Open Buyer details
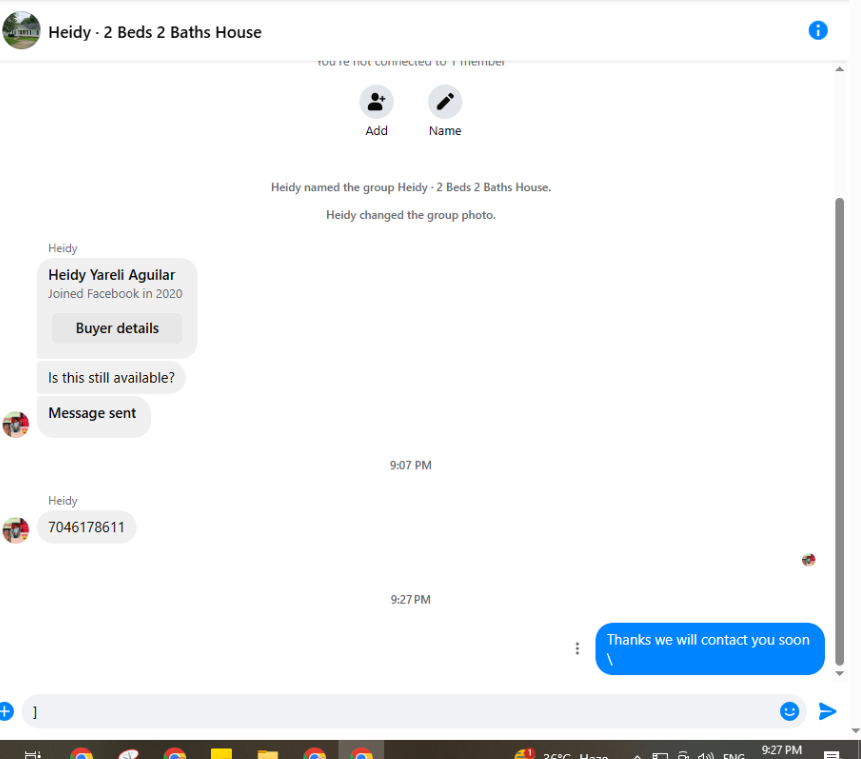This screenshot has height=759, width=861. pos(117,328)
